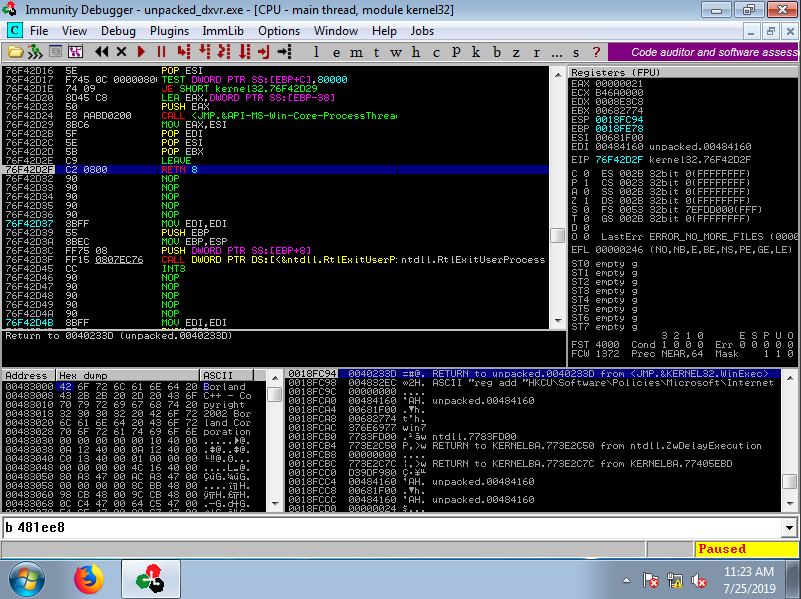Toggle the C flag value in registers
This screenshot has width=801, height=599.
[x=586, y=174]
